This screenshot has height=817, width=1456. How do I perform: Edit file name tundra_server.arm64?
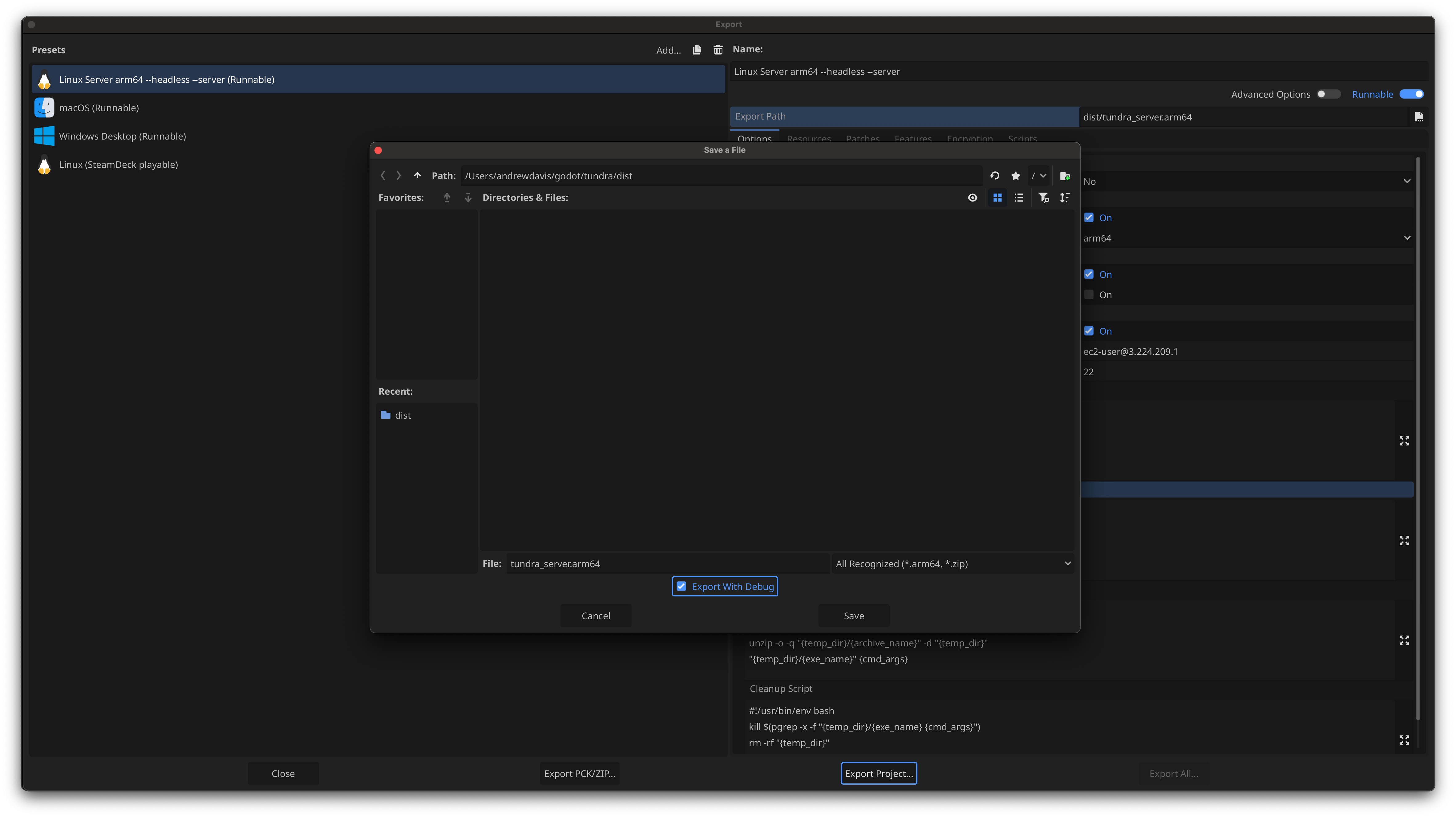click(x=667, y=564)
